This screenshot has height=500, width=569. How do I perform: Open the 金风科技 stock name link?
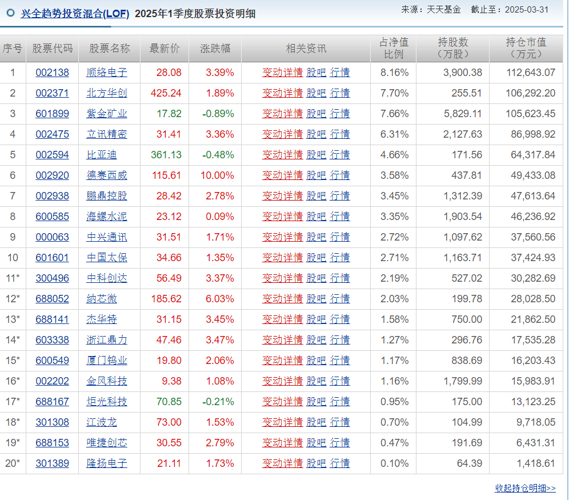(x=106, y=381)
